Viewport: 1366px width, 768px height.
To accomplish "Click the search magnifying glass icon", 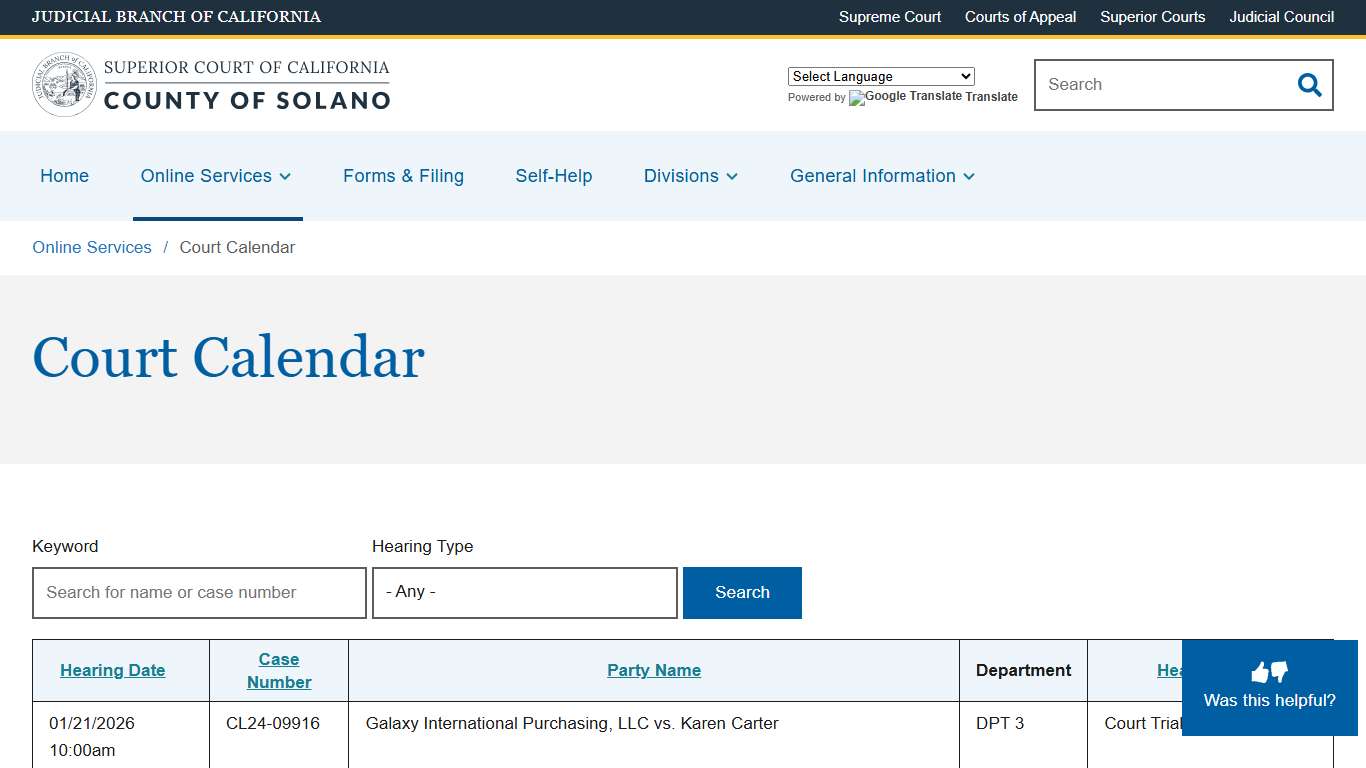I will 1309,85.
